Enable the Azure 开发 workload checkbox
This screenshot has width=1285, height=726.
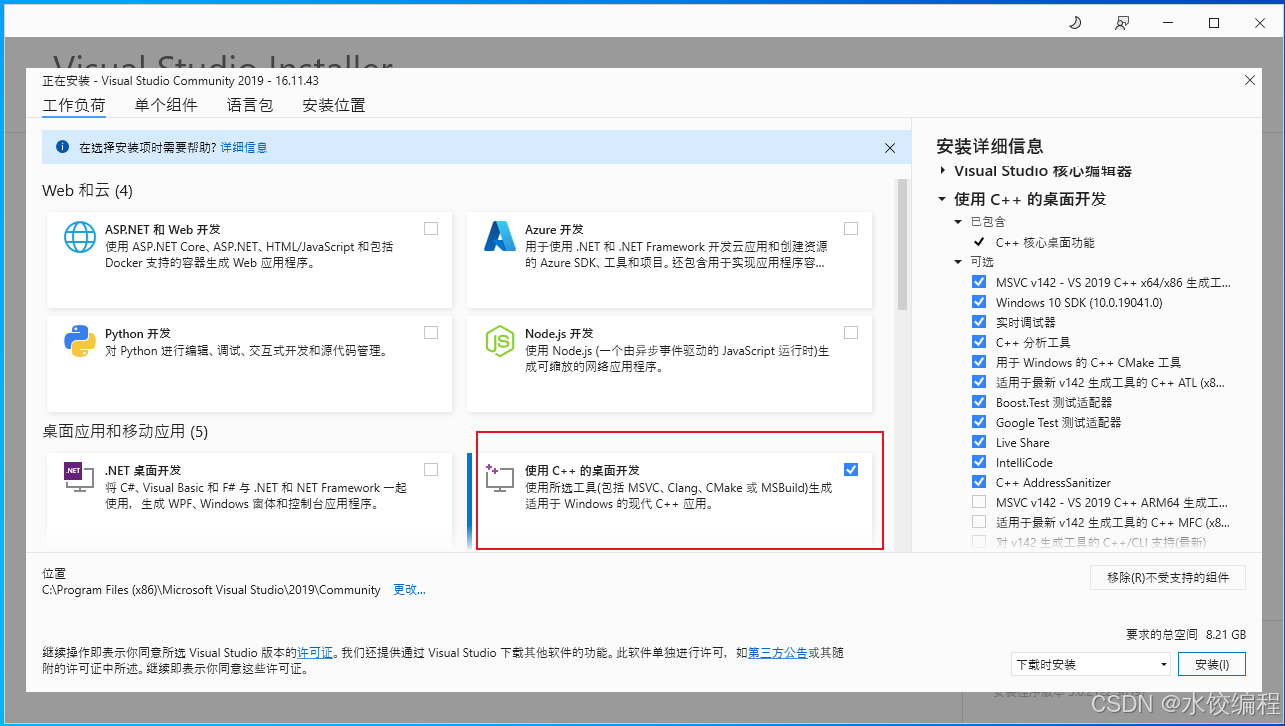tap(851, 228)
